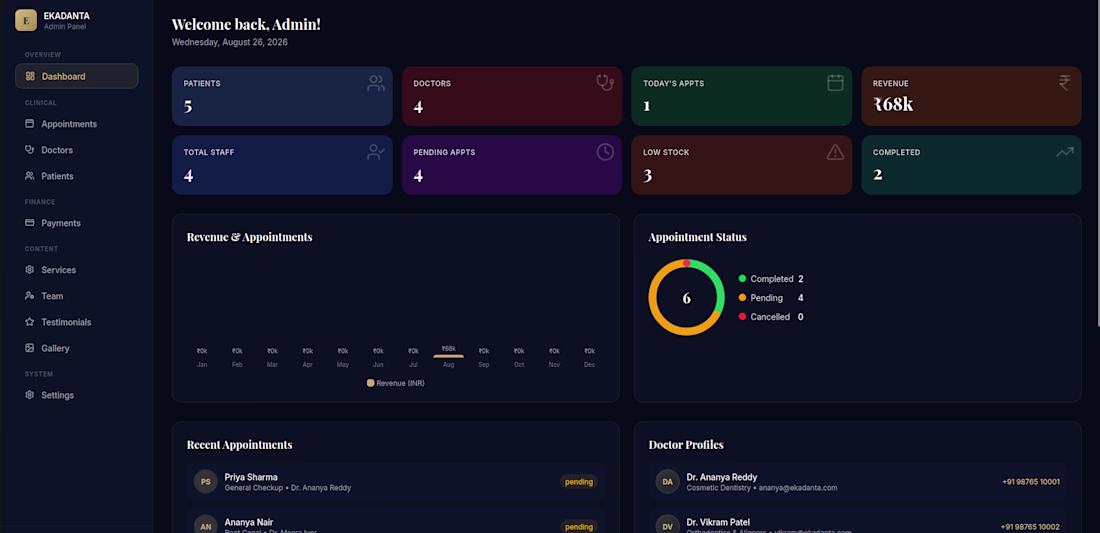Click the pending badge for Priya Sharma
The image size is (1100, 533).
(579, 482)
